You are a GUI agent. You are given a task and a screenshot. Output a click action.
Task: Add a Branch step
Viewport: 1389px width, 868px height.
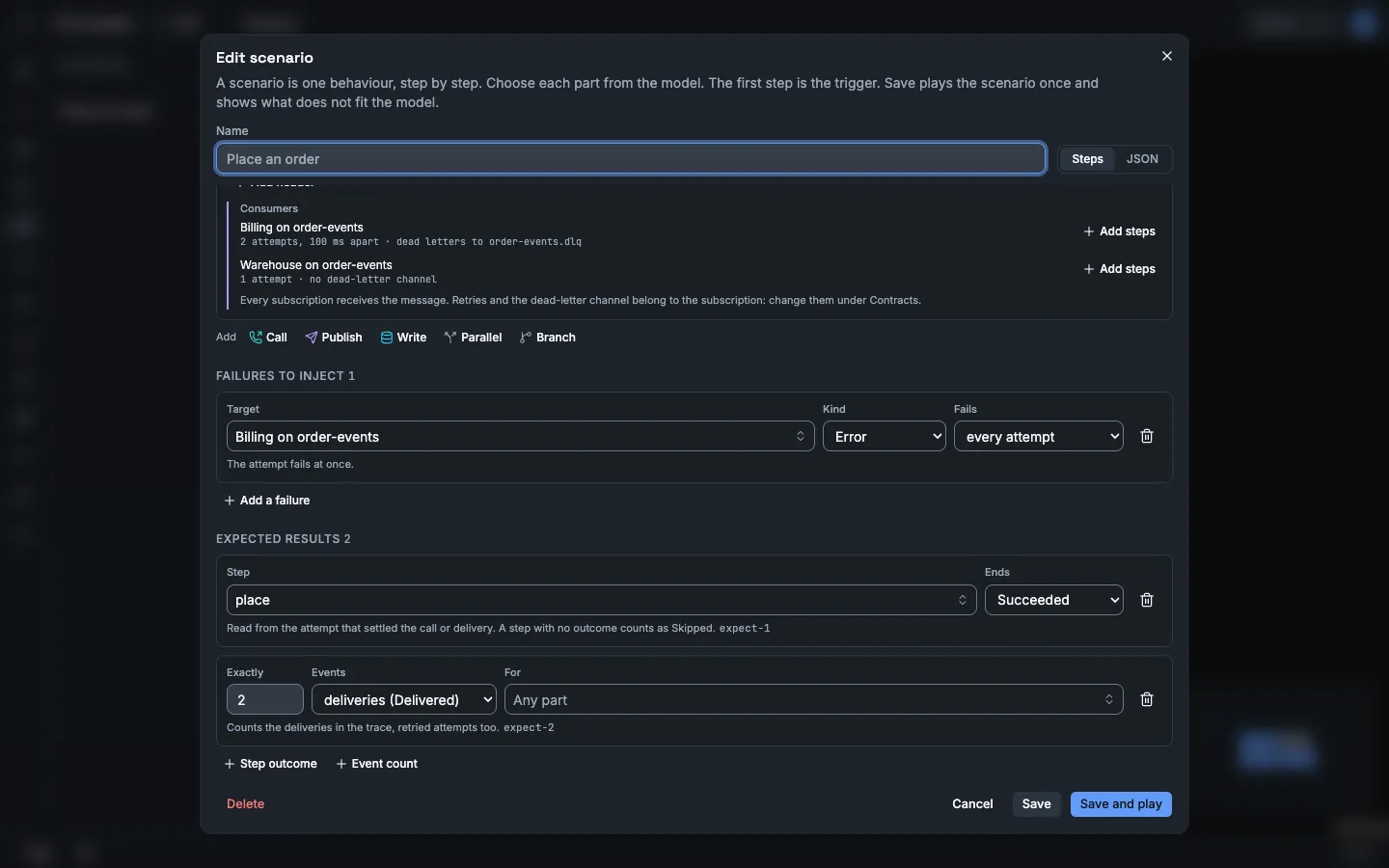(x=548, y=338)
